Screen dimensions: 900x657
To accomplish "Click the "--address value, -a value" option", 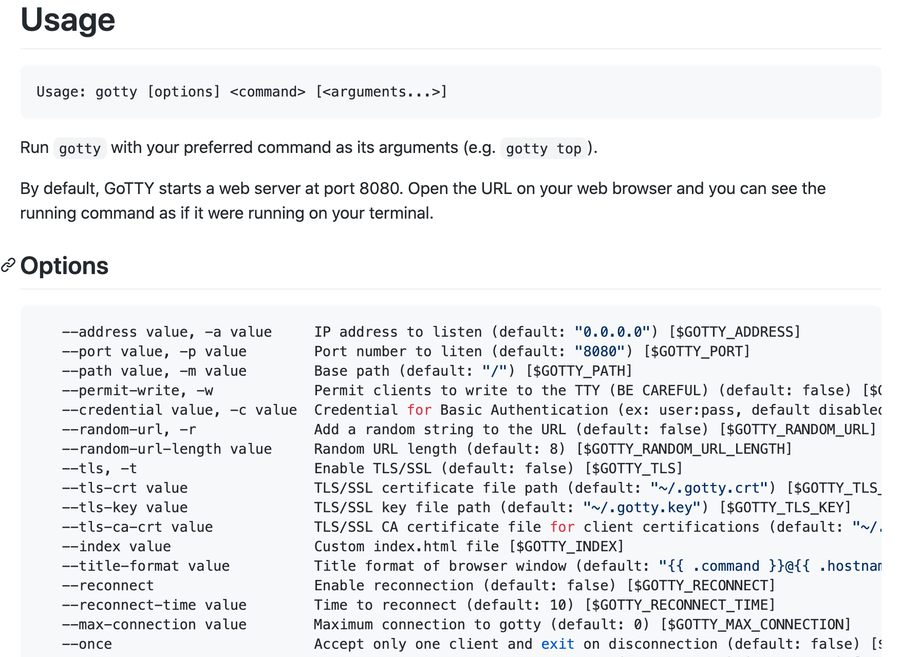I will click(x=167, y=332).
